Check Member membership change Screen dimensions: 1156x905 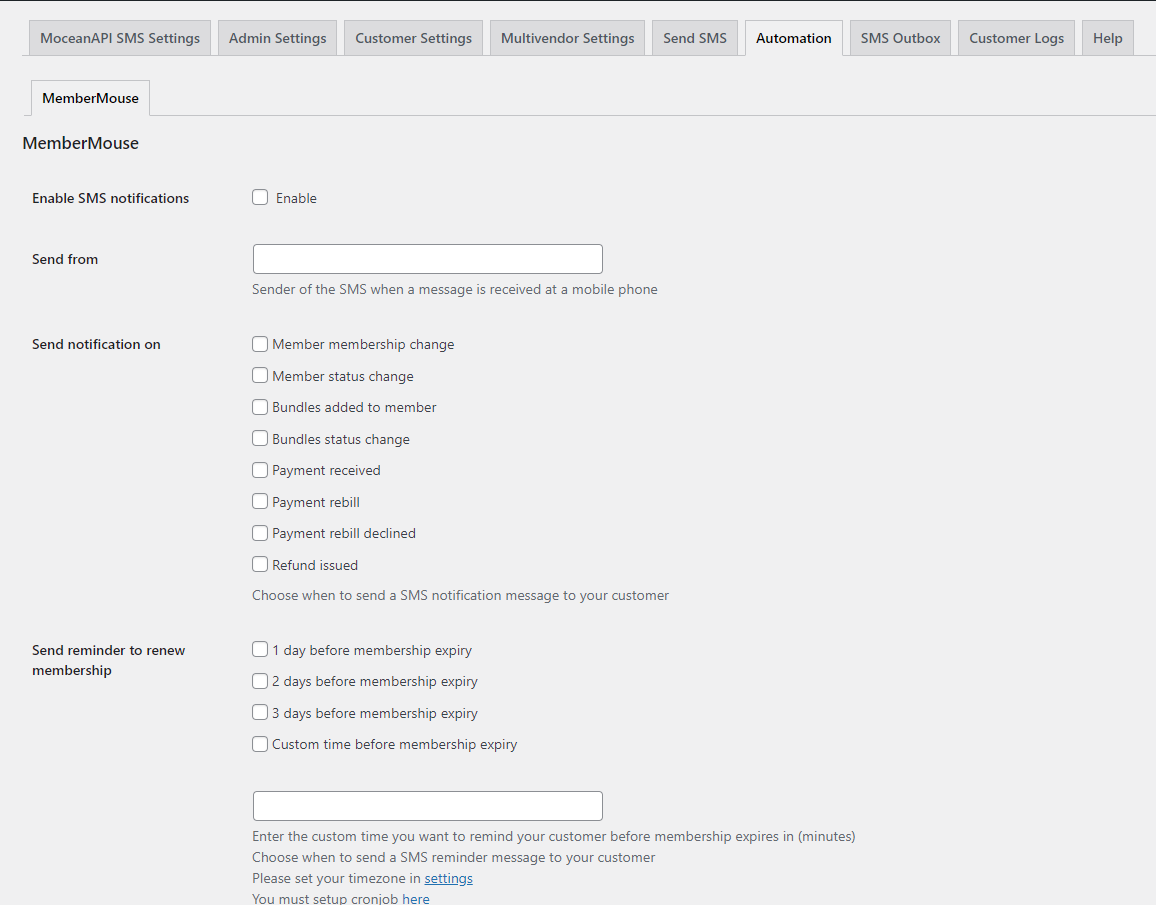click(x=260, y=344)
